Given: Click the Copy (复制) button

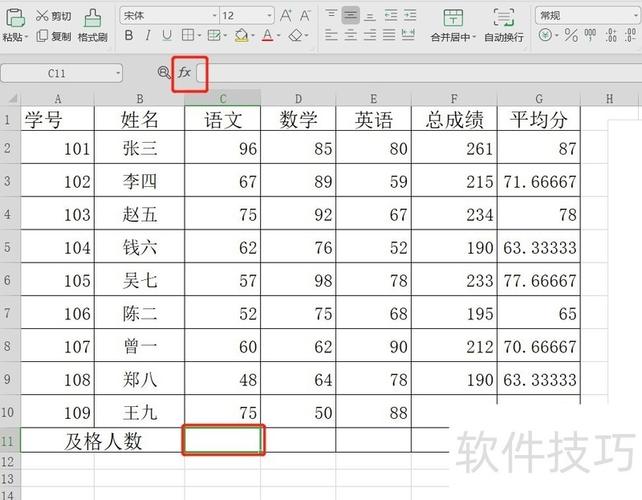Looking at the screenshot, I should point(53,36).
